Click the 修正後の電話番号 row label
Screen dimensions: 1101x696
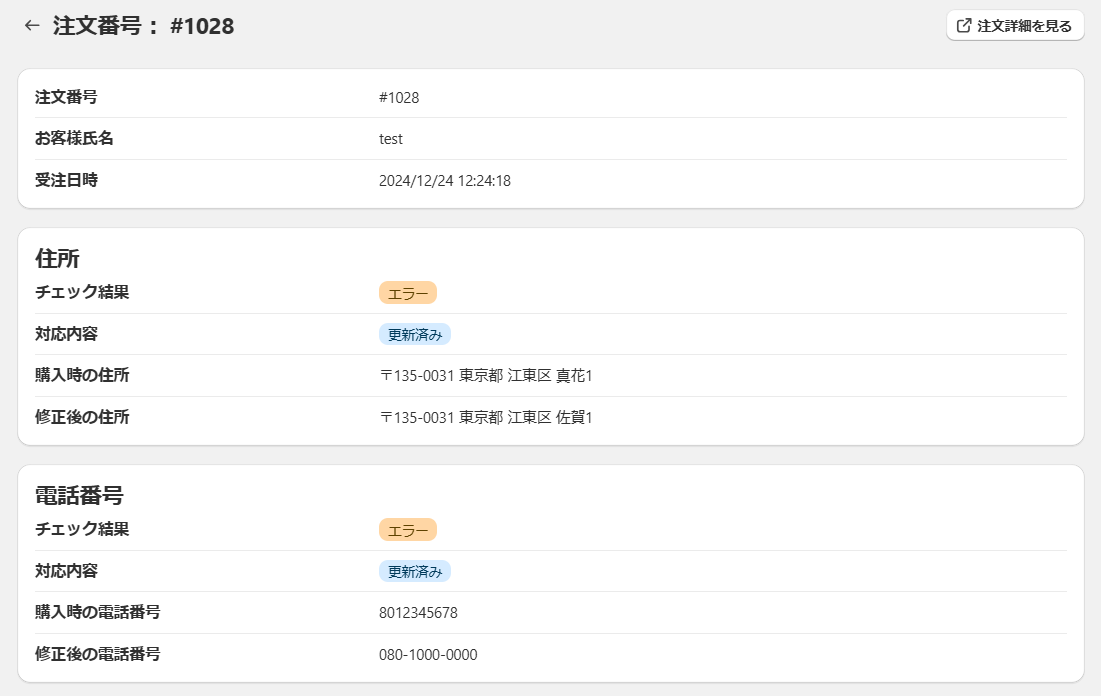tap(98, 655)
